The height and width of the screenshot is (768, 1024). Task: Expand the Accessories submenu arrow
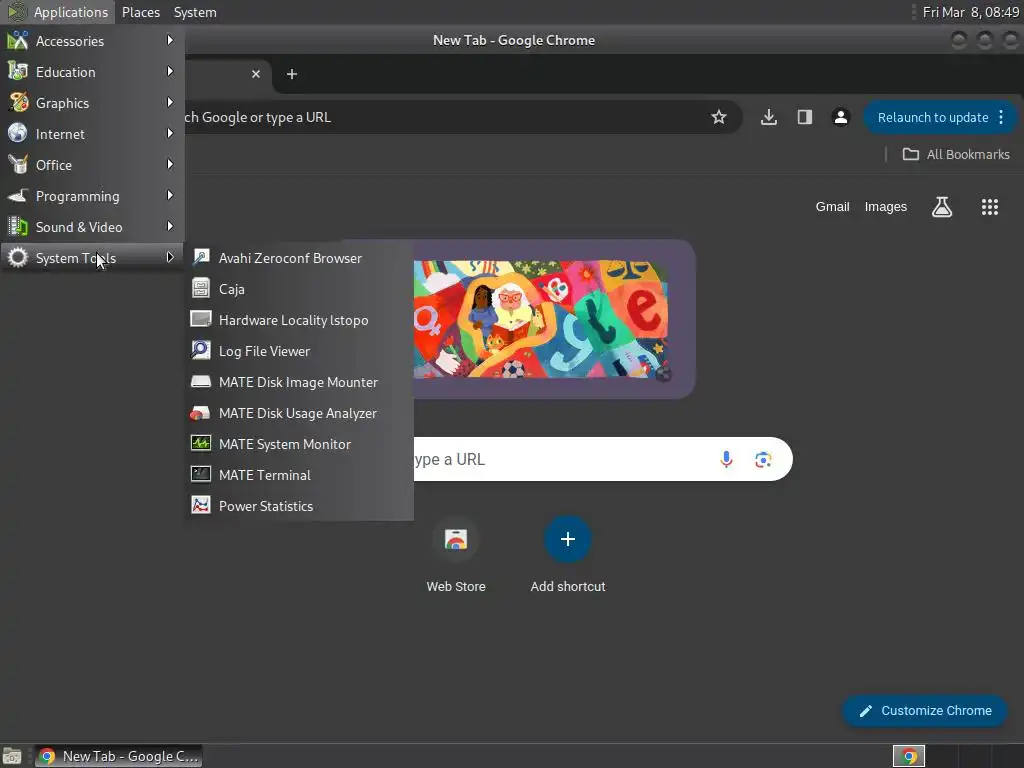pyautogui.click(x=170, y=40)
